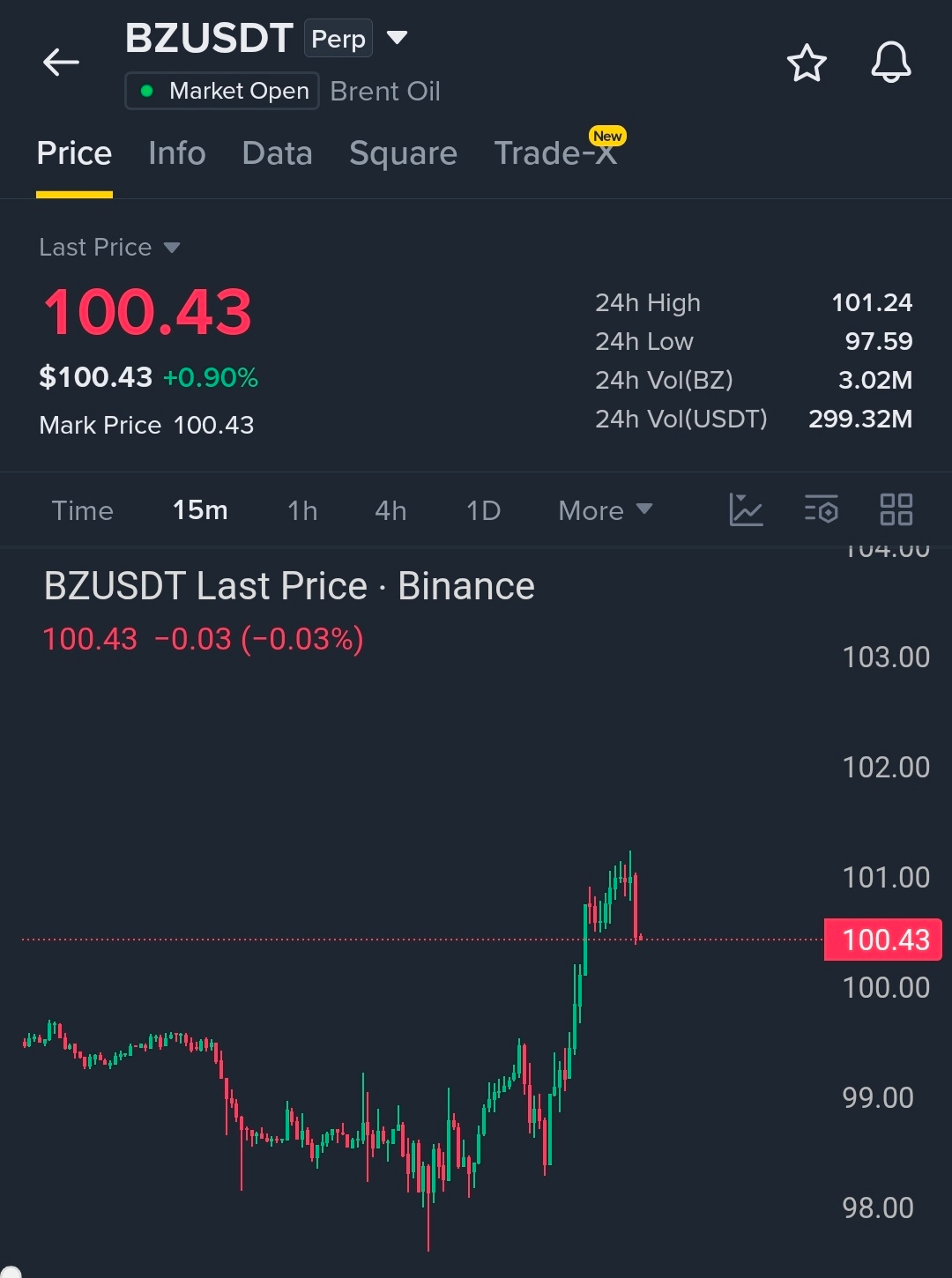
Task: Expand the BZUSDT Perp pair selector arrow
Action: point(398,38)
